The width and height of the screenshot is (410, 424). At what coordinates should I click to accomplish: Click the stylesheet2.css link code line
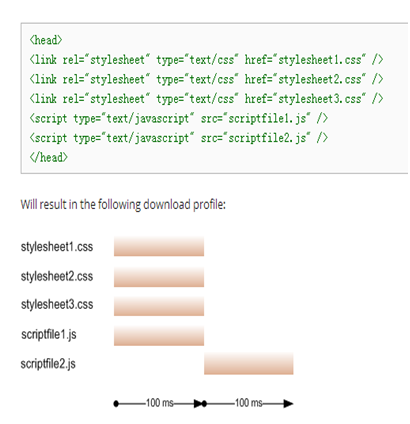[x=206, y=79]
